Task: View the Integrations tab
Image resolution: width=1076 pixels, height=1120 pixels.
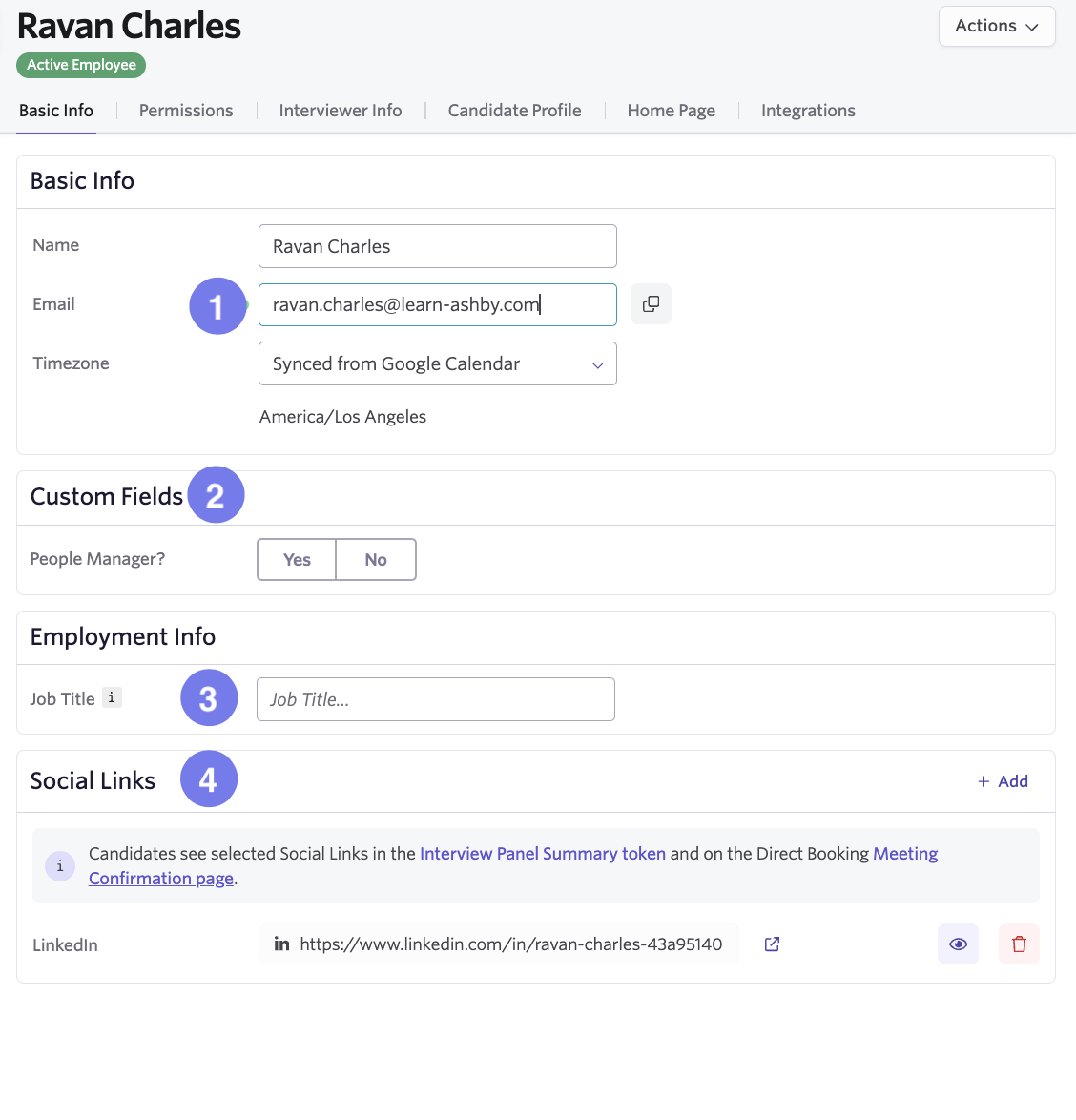Action: [808, 111]
